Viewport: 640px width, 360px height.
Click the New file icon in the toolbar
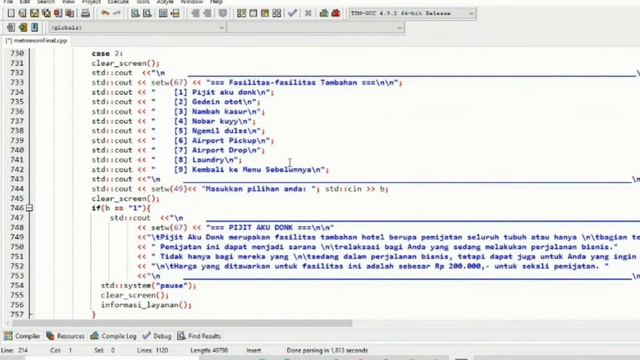point(11,13)
